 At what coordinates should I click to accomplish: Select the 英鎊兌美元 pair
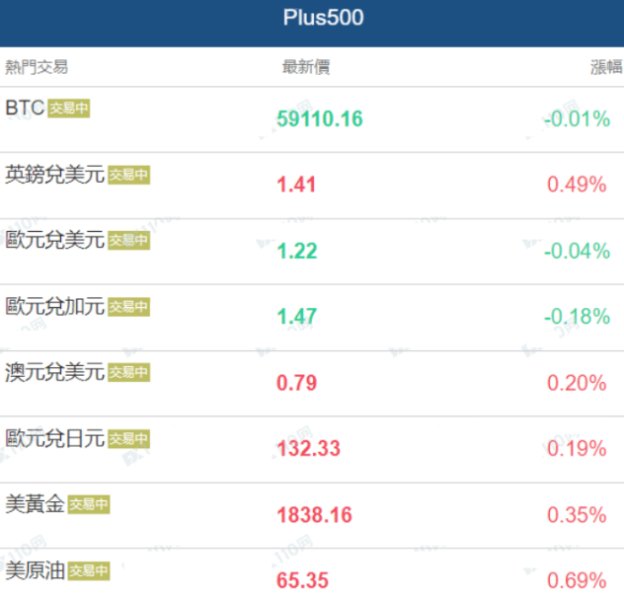click(x=54, y=174)
